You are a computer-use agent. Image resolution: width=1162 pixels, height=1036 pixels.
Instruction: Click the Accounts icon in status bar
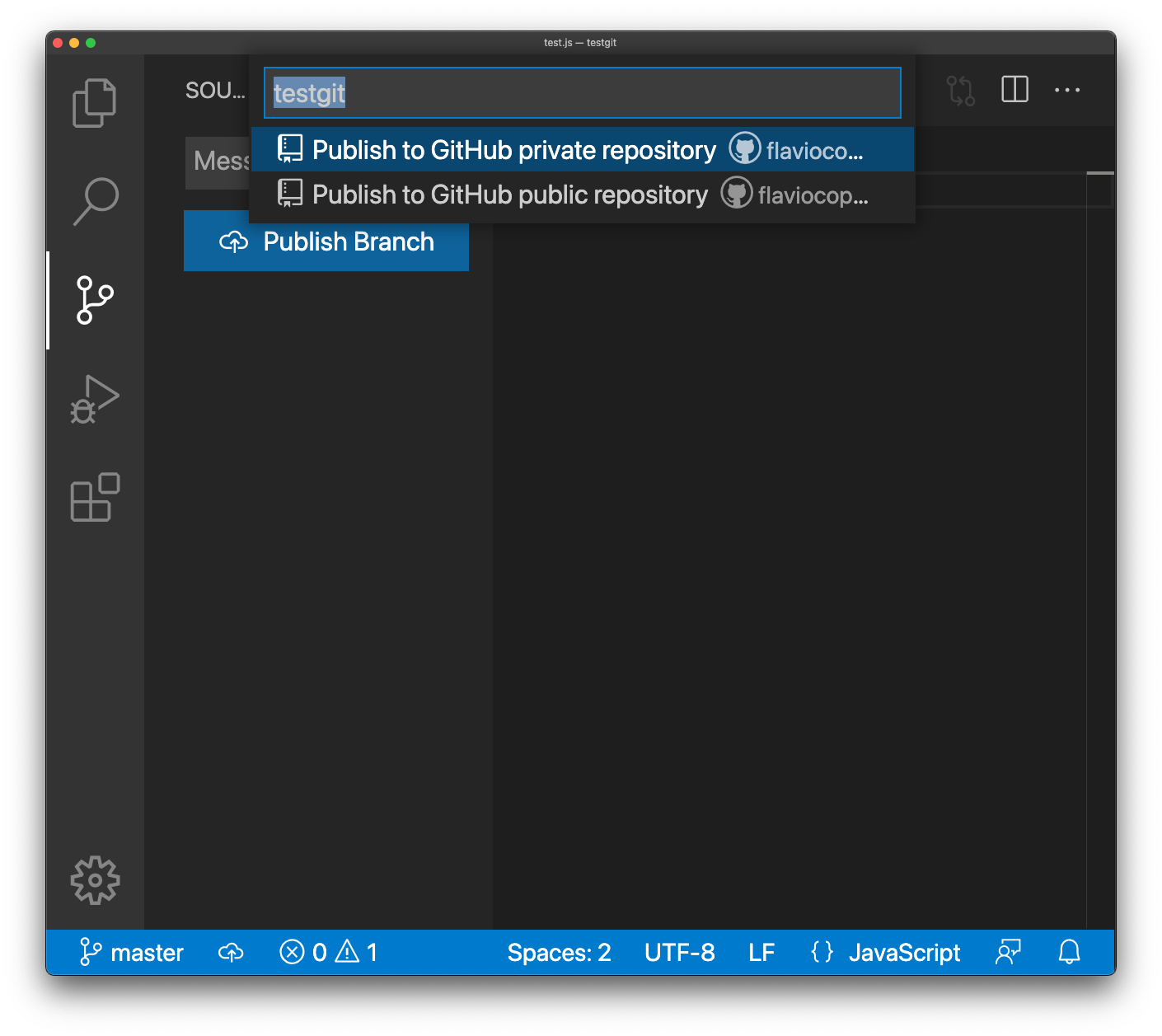[x=1007, y=952]
